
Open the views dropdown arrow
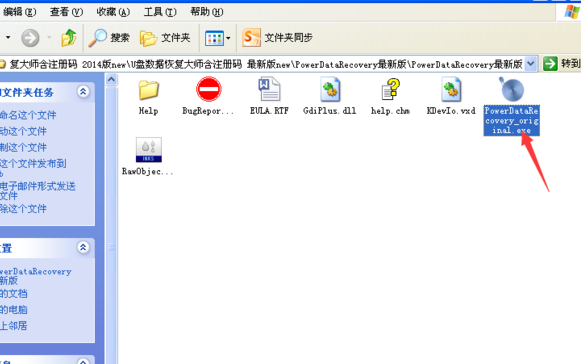click(x=228, y=38)
